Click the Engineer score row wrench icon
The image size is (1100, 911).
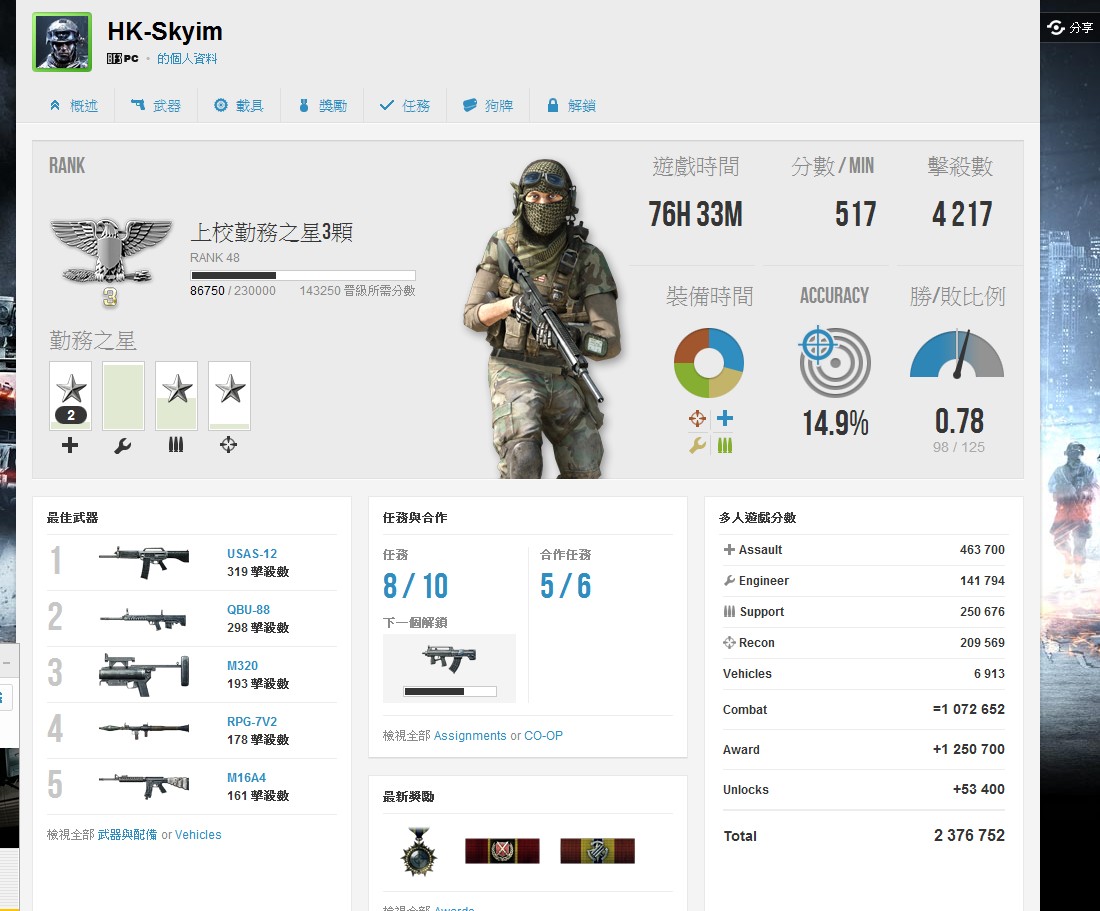pos(730,581)
